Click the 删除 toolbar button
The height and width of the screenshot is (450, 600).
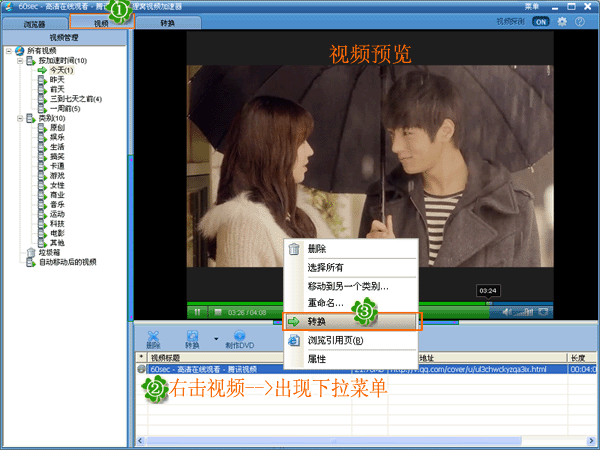point(153,339)
